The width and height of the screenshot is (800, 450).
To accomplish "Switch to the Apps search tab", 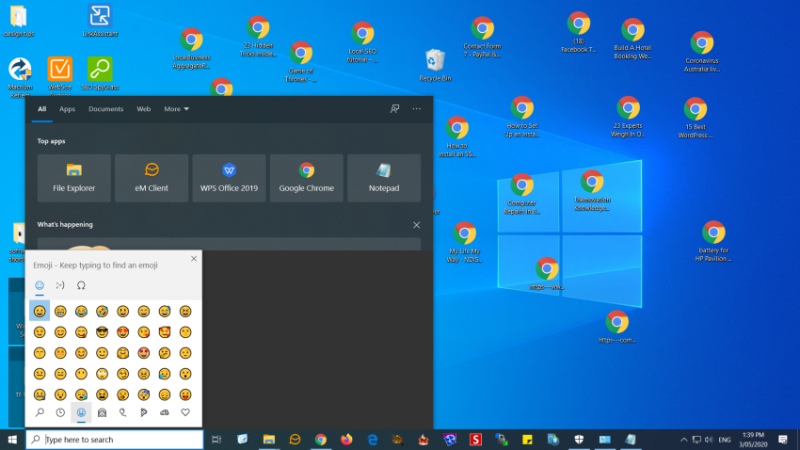I will (x=67, y=109).
